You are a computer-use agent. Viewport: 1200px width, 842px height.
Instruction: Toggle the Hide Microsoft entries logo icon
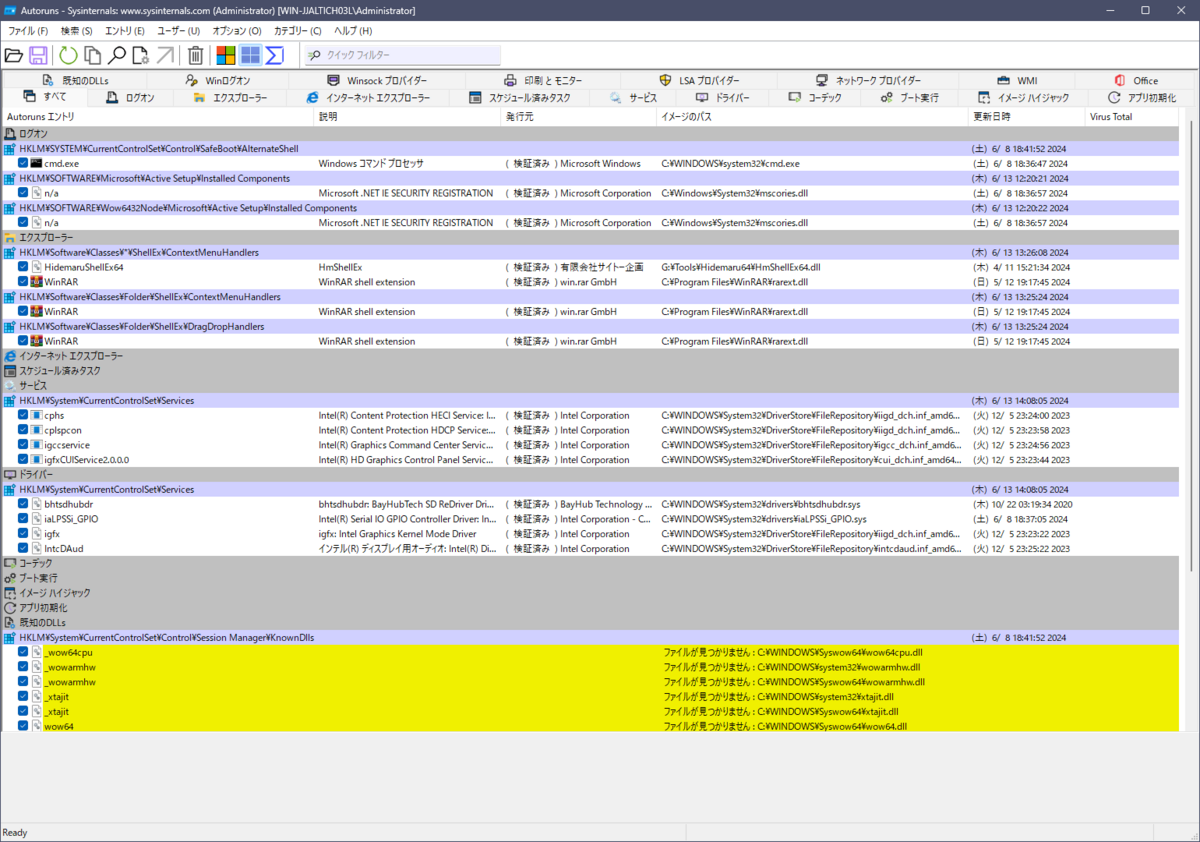pos(226,56)
